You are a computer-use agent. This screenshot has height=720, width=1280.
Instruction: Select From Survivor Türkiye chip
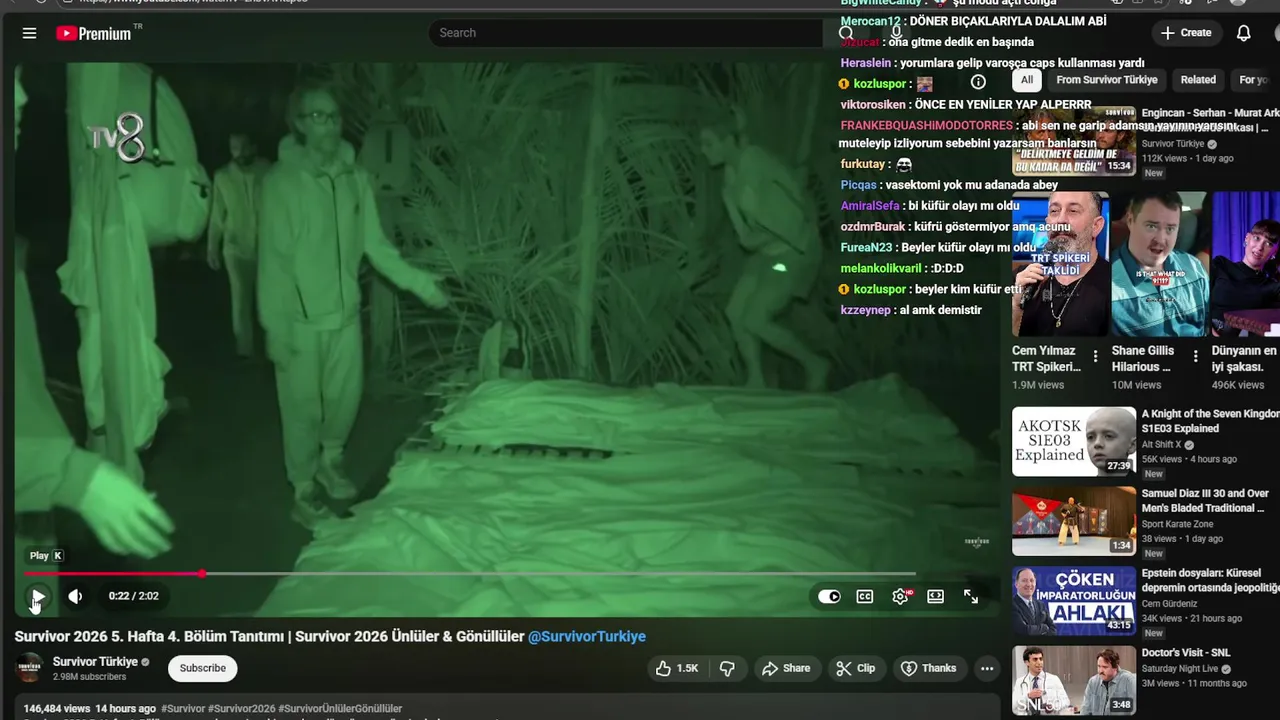click(1107, 80)
